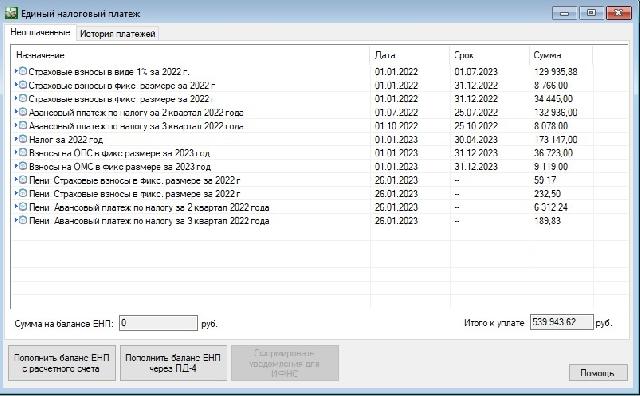Viewport: 640px width, 396px height.
Task: Click the icon beside 'Налог за 2022 год'
Action: [x=23, y=139]
